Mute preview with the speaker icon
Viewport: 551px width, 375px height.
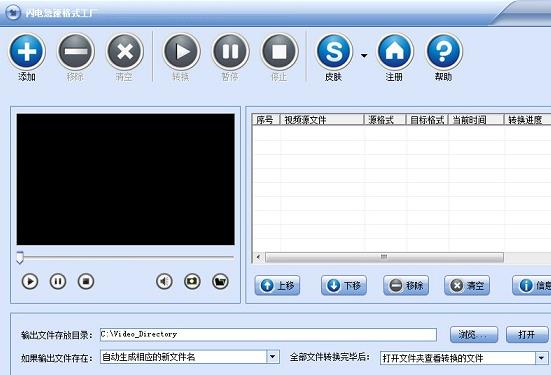tap(164, 281)
